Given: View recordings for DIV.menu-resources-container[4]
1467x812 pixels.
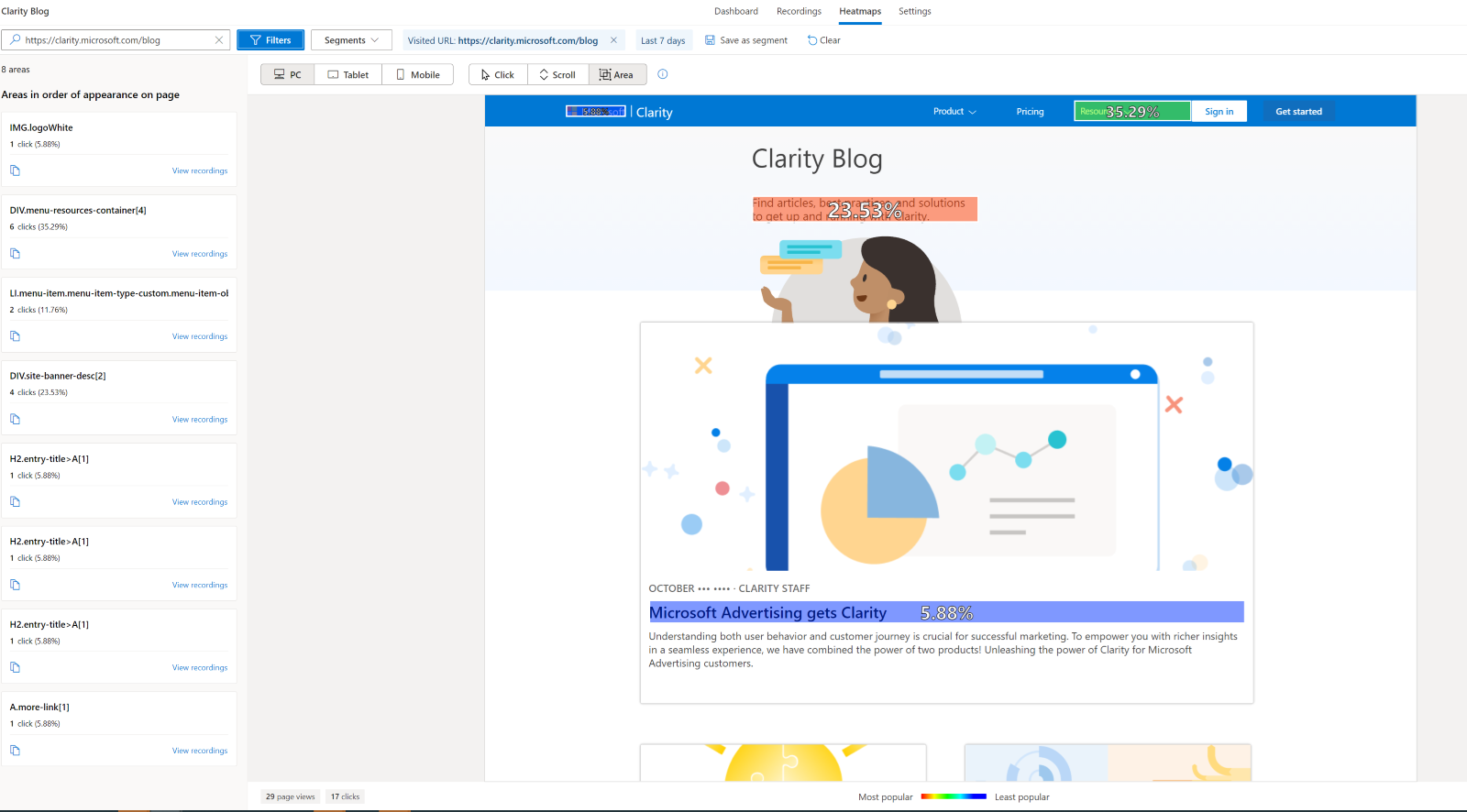Looking at the screenshot, I should [200, 254].
